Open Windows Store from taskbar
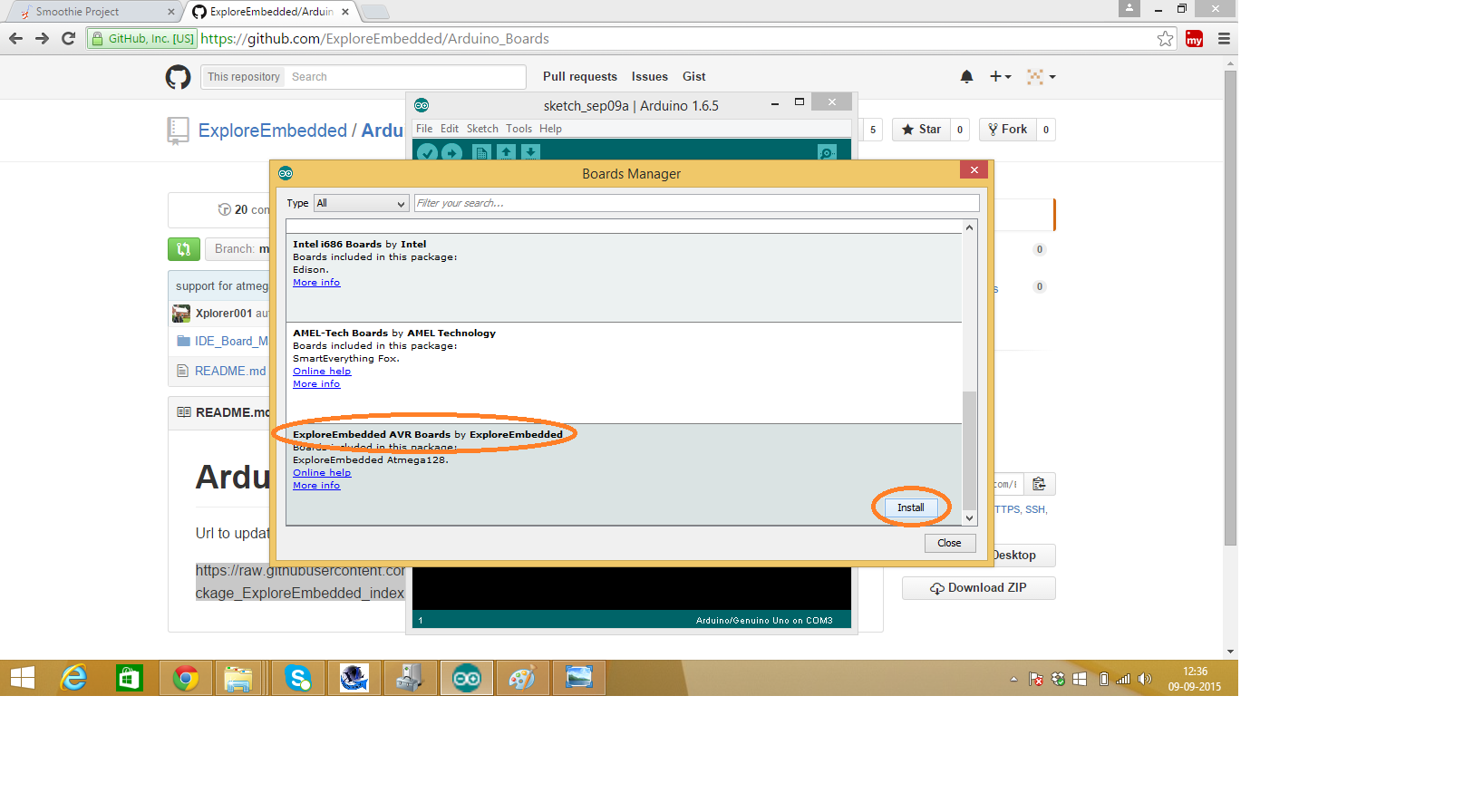This screenshot has width=1483, height=812. tap(129, 678)
